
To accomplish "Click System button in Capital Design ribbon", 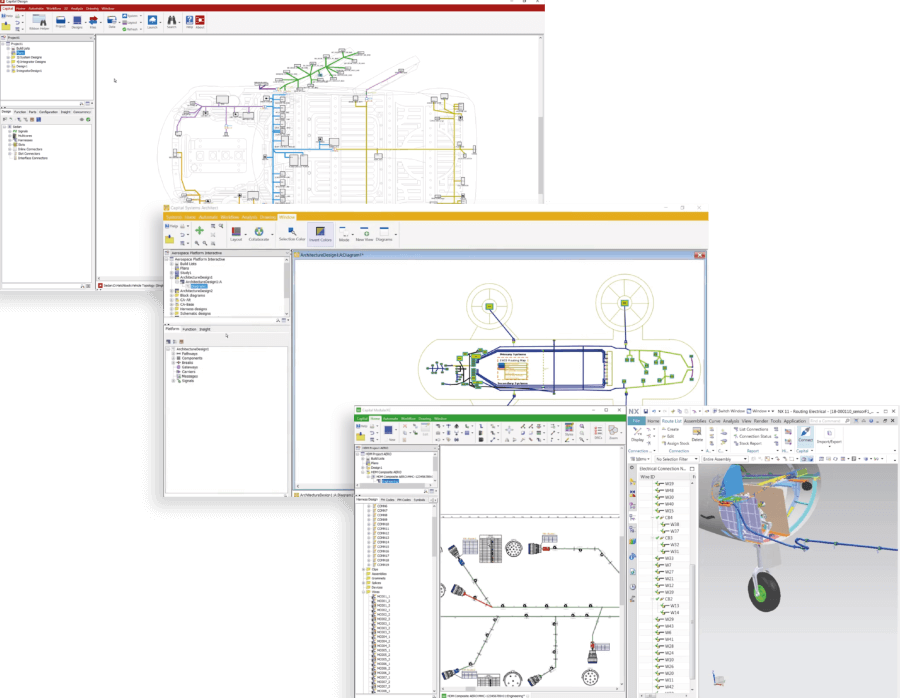I will pyautogui.click(x=130, y=16).
